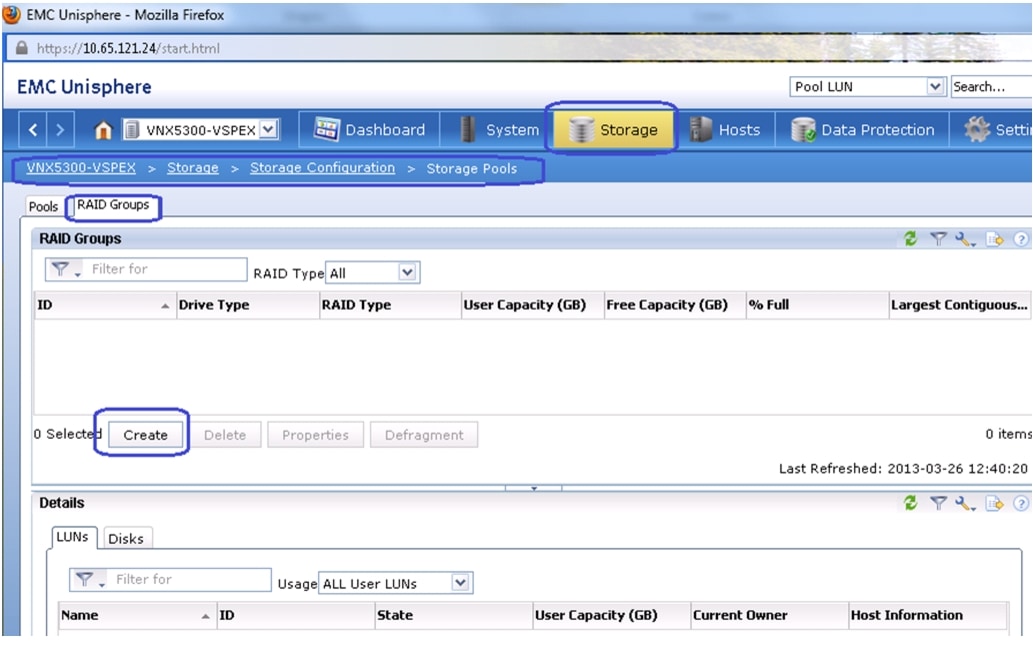The image size is (1033, 666).
Task: Expand the RAID Type All dropdown
Action: [407, 272]
